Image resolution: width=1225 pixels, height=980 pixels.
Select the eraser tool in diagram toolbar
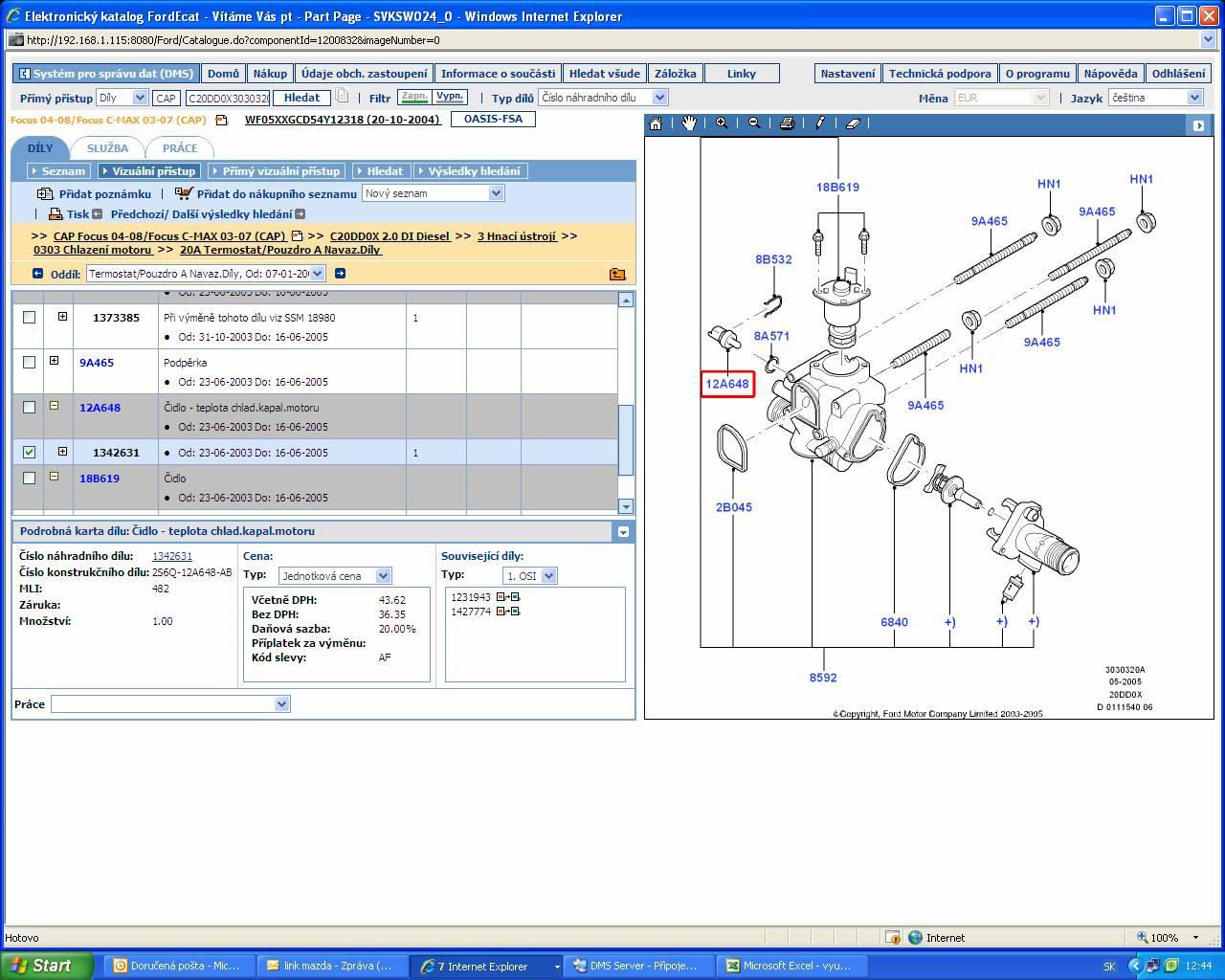click(x=854, y=123)
